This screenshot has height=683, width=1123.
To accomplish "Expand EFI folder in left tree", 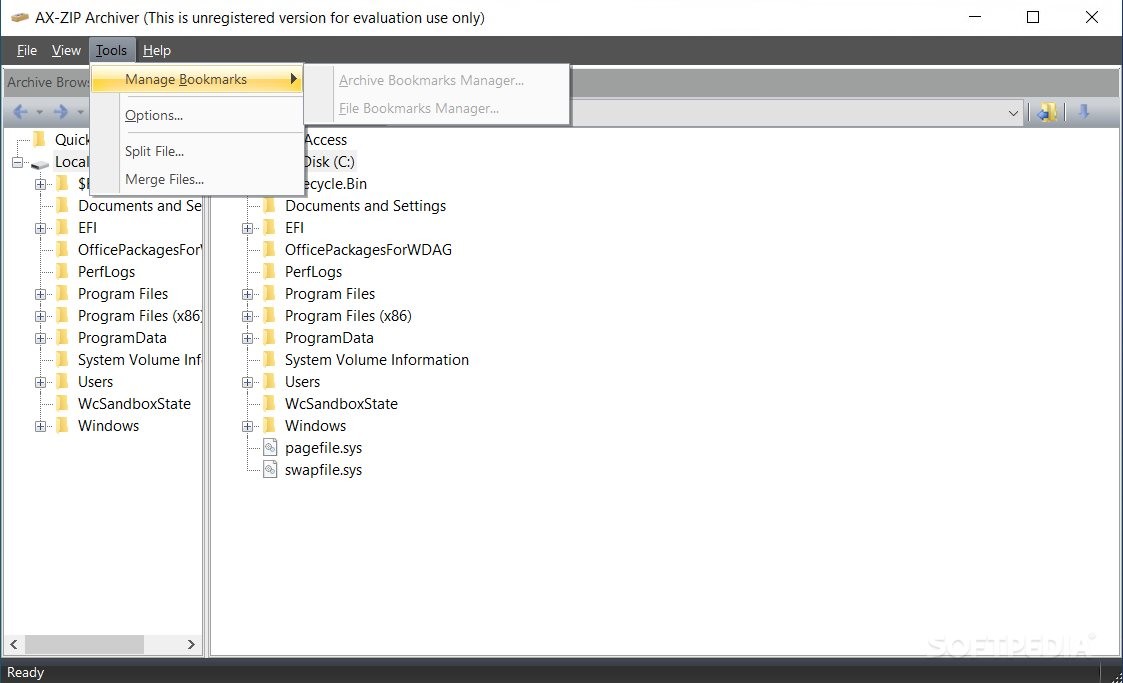I will coord(40,228).
